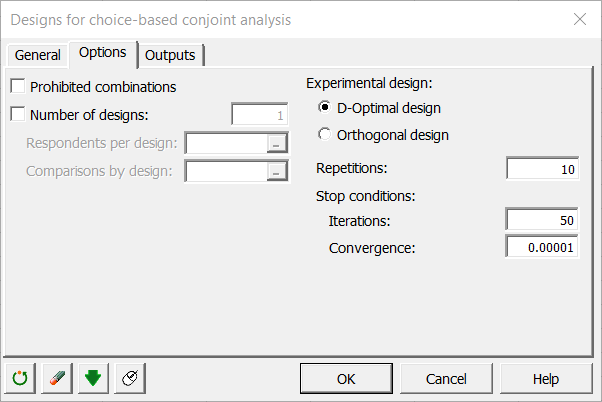The height and width of the screenshot is (402, 602).
Task: Select the D-Optimal design radio button
Action: click(x=324, y=108)
